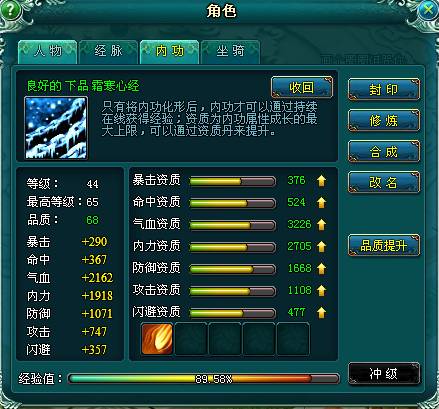Viewport: 439px width, 409px height.
Task: Click the 封印 button
Action: (x=384, y=90)
